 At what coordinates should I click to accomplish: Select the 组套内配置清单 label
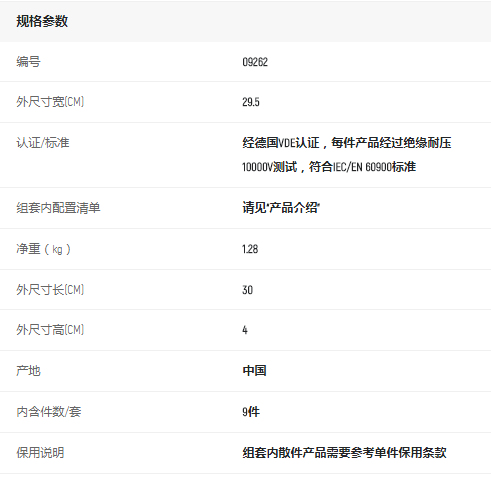point(58,208)
